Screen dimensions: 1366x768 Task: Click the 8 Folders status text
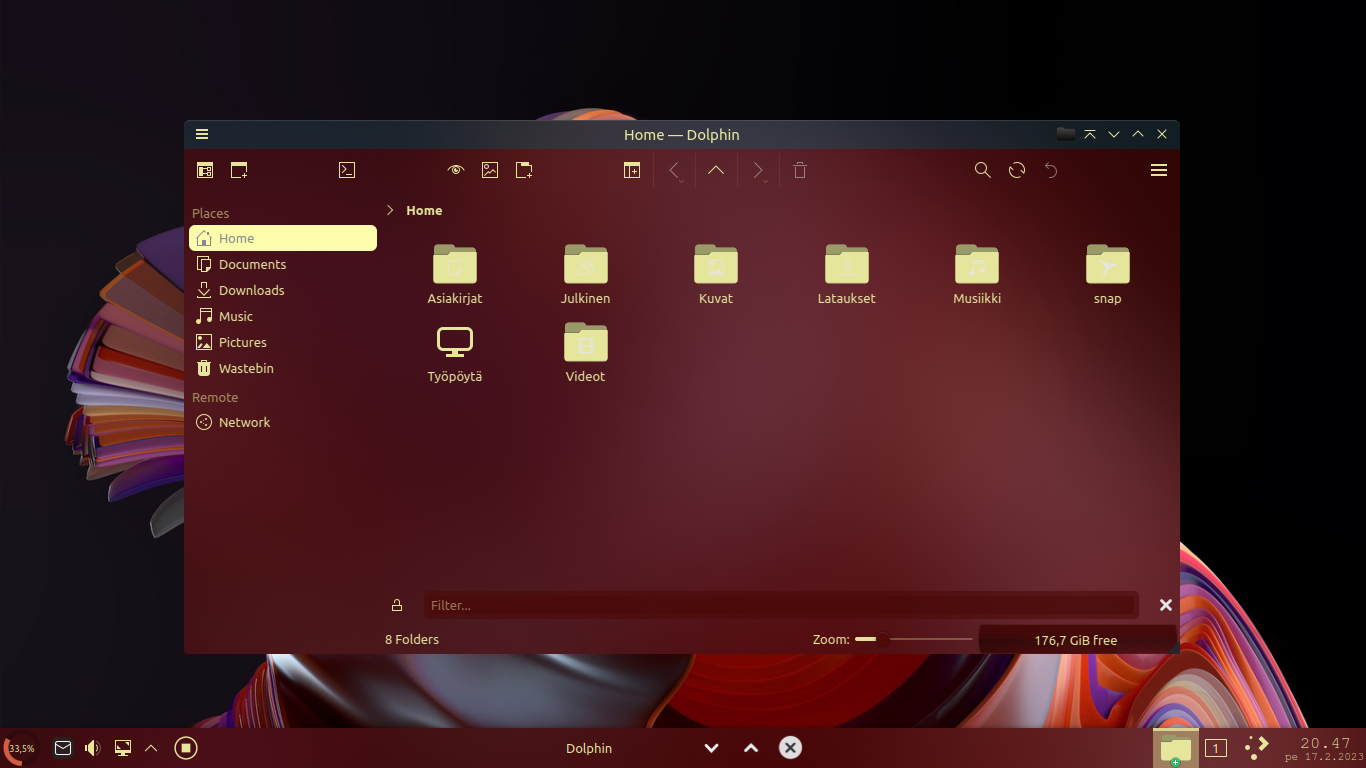coord(412,640)
